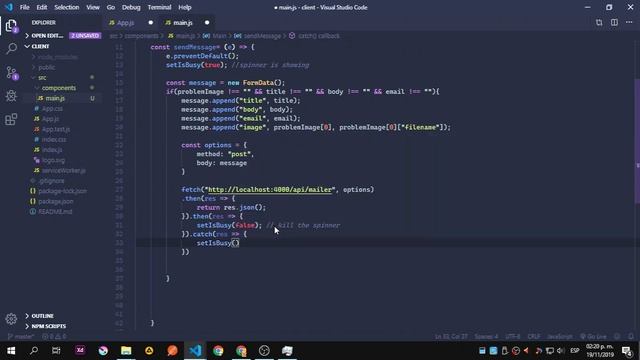Open index.css in the file tree

pos(54,140)
